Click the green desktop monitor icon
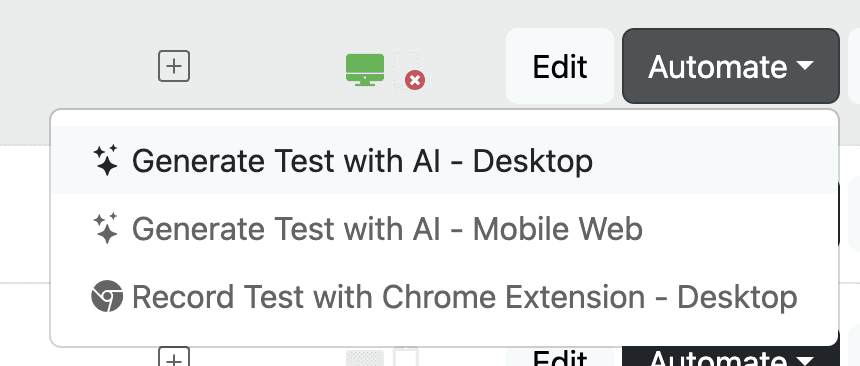 coord(365,70)
